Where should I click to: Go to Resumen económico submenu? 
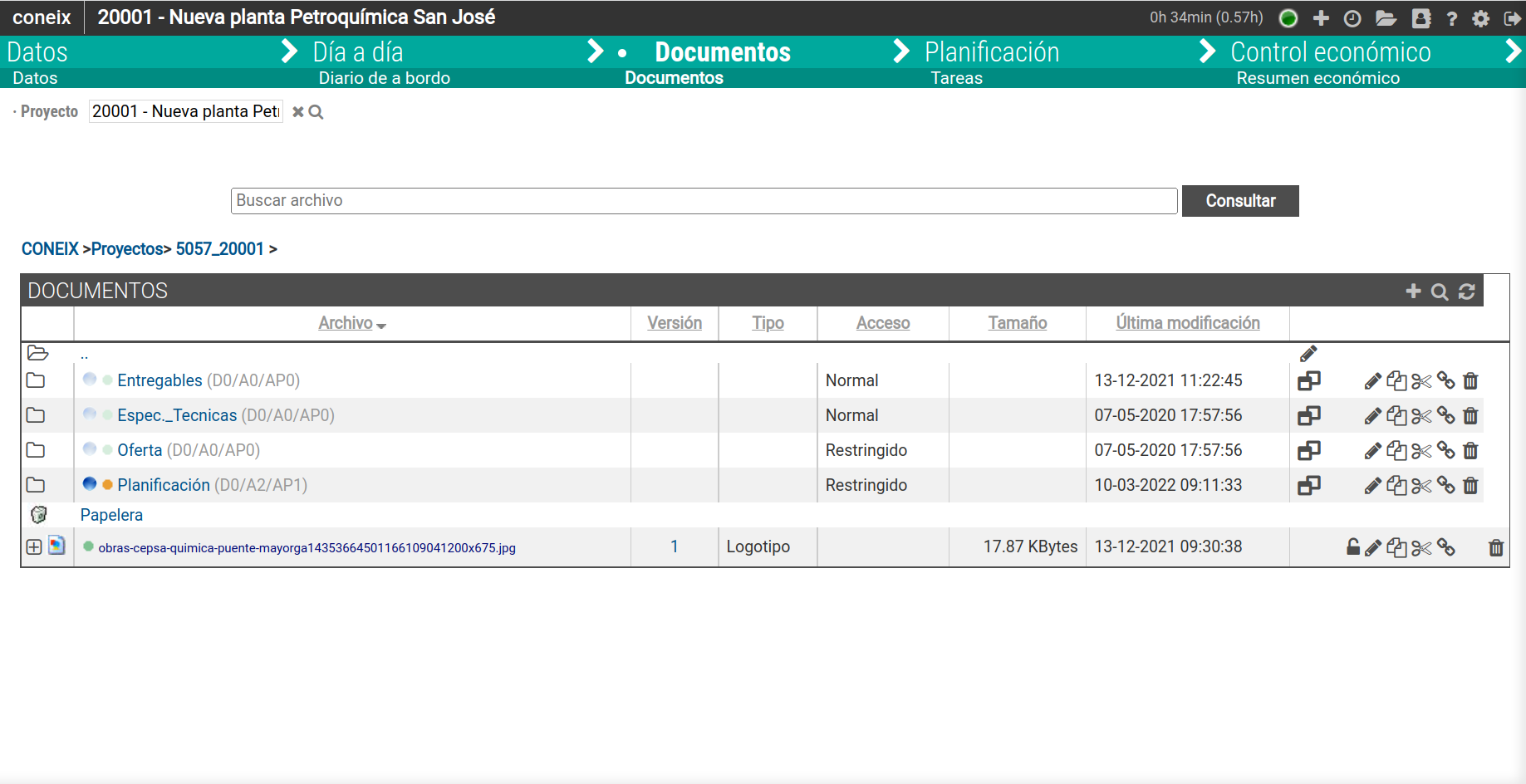(x=1318, y=78)
